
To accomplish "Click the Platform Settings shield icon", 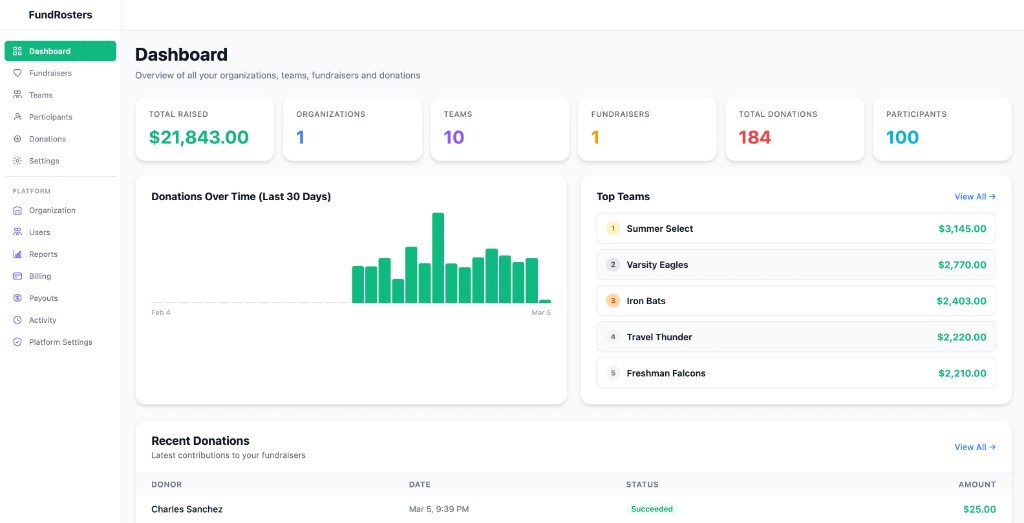I will [x=18, y=342].
